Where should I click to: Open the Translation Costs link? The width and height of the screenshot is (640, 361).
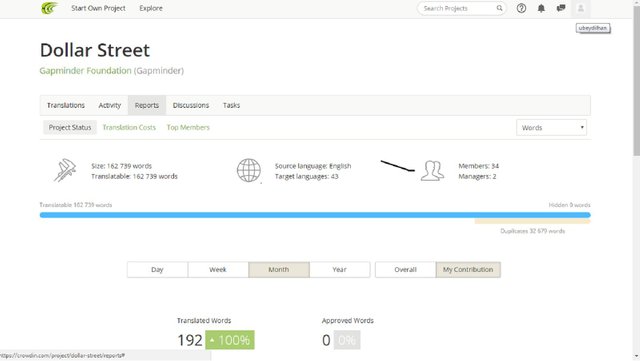[x=129, y=127]
